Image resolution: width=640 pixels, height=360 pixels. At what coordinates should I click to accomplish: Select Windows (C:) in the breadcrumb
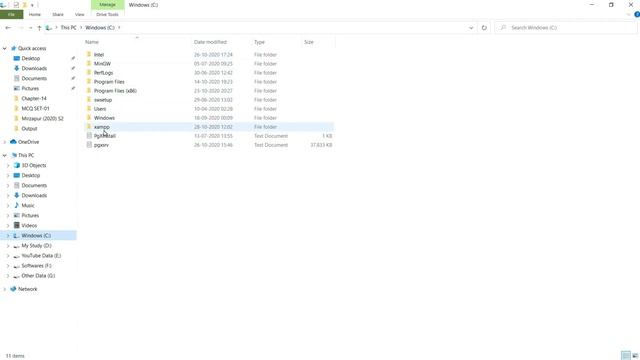coord(100,28)
